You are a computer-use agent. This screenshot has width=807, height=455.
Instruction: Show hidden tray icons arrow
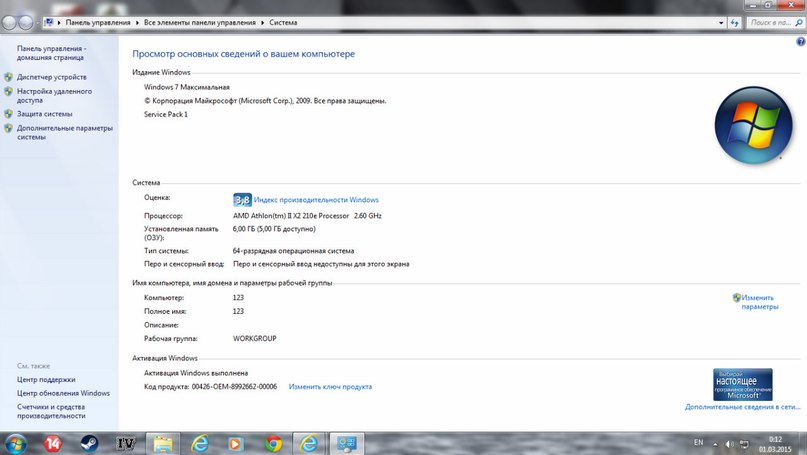tap(715, 444)
